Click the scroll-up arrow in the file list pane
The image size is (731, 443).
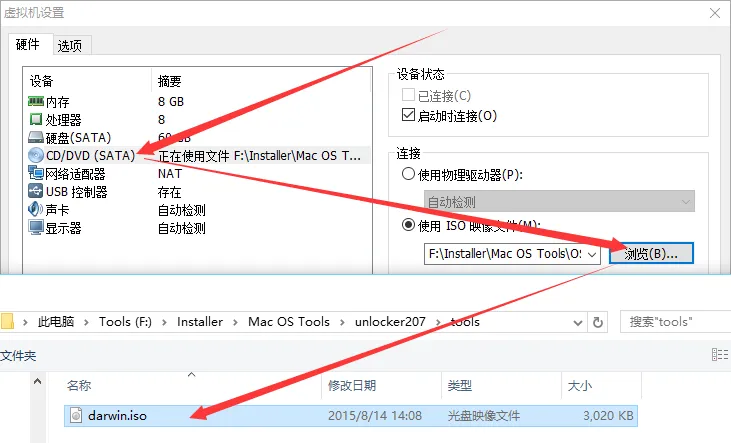pos(37,381)
